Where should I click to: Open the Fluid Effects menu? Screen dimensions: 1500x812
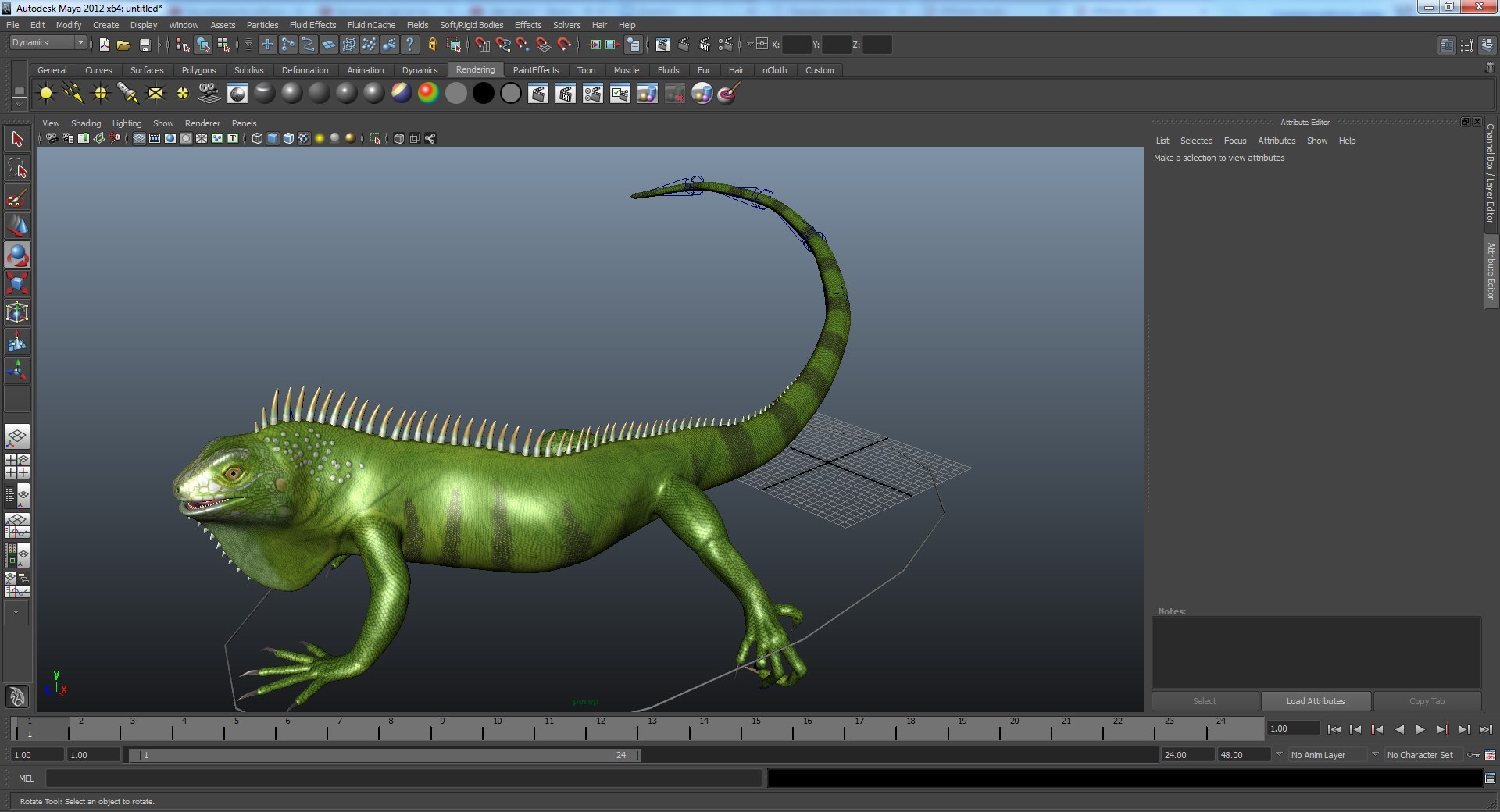click(x=312, y=25)
